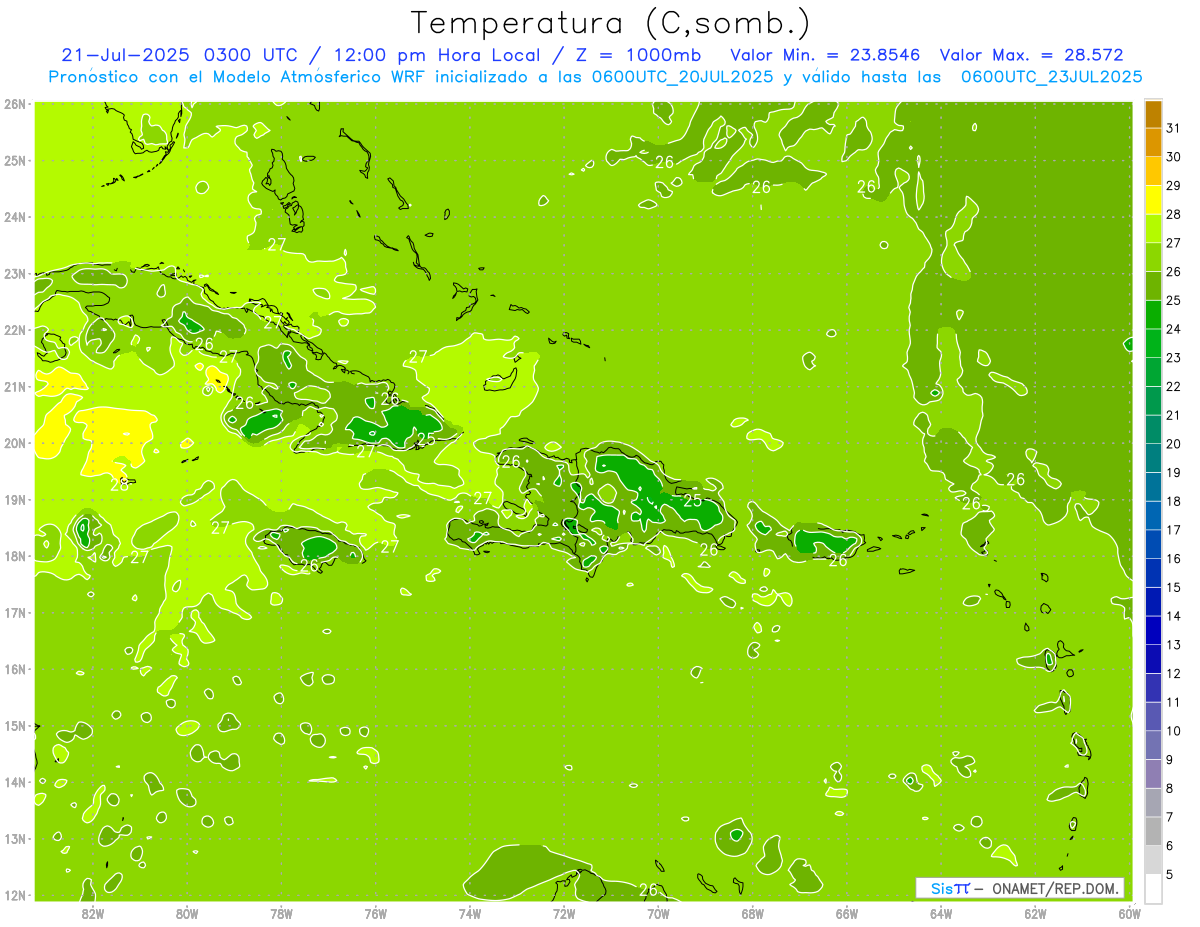Screen dimensions: 1200x927
Task: Pick the yellow legend swatch between 28 and 29
Action: [1153, 199]
